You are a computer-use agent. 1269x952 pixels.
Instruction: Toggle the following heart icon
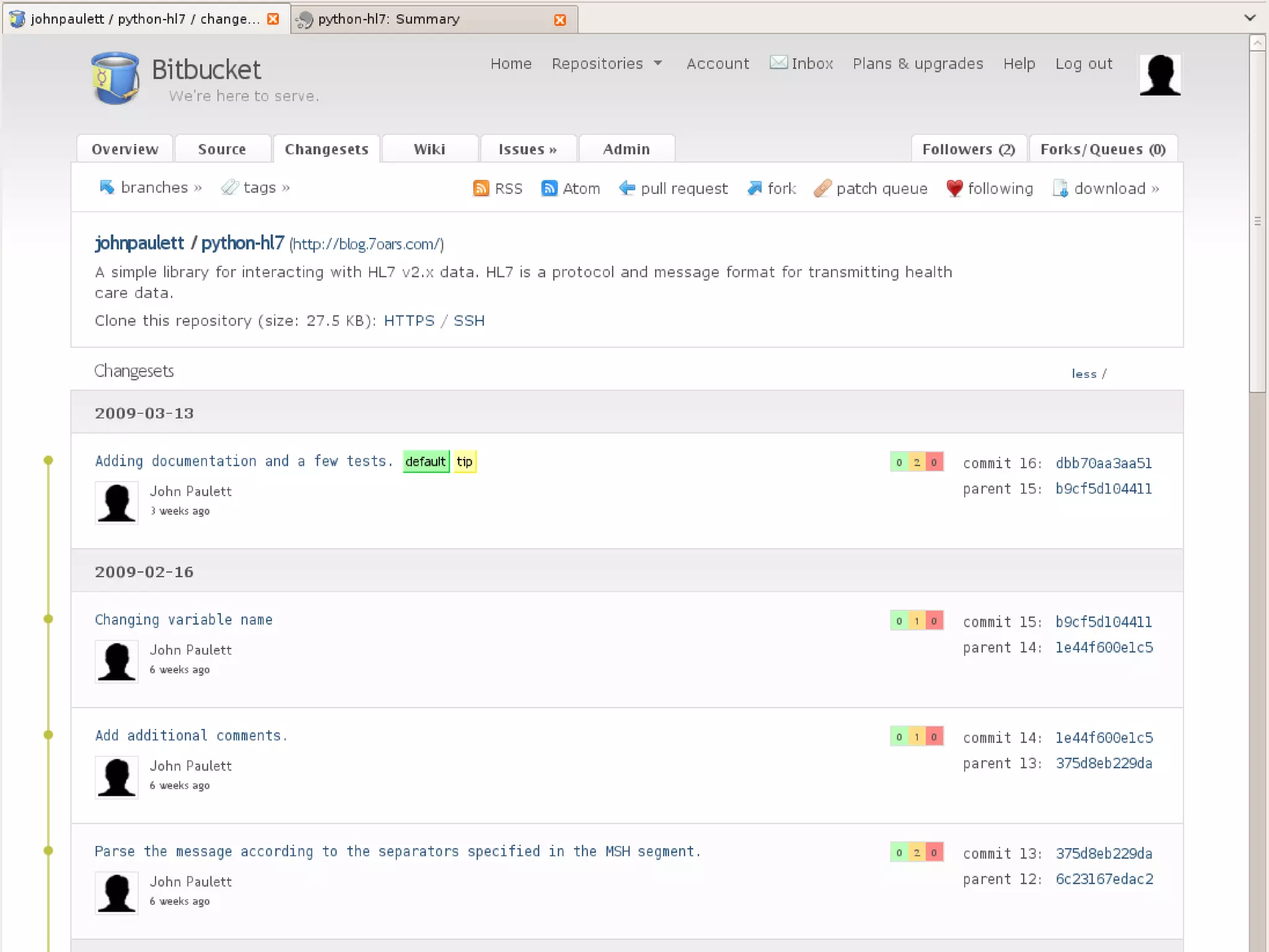954,188
